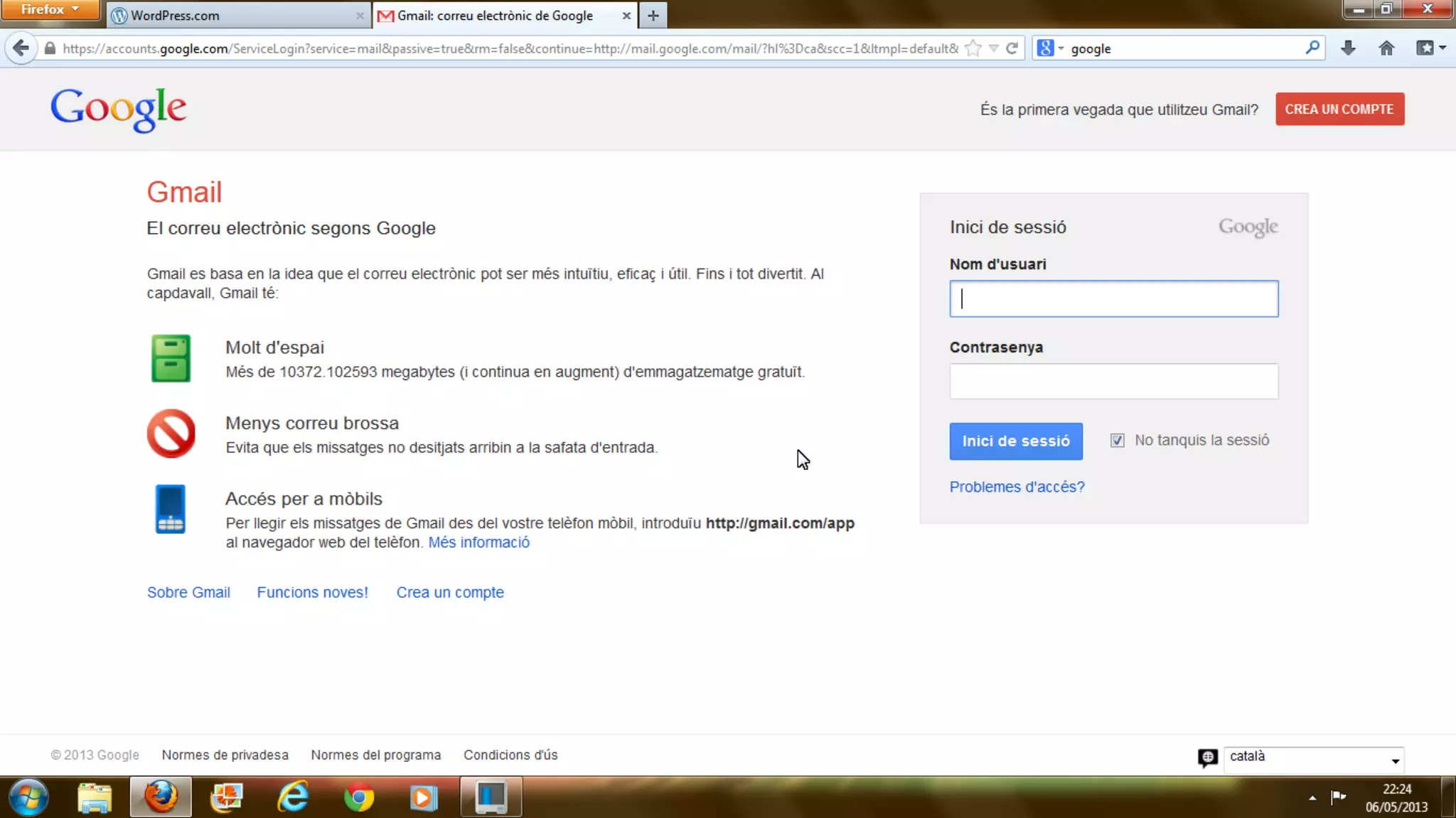This screenshot has height=818, width=1456.
Task: Click the Molt d'espai heading
Action: (274, 348)
